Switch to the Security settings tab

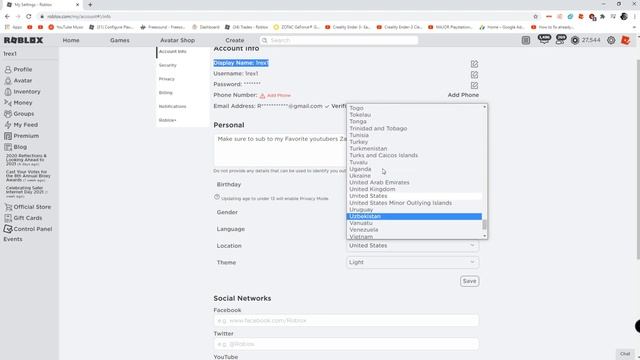pyautogui.click(x=168, y=65)
